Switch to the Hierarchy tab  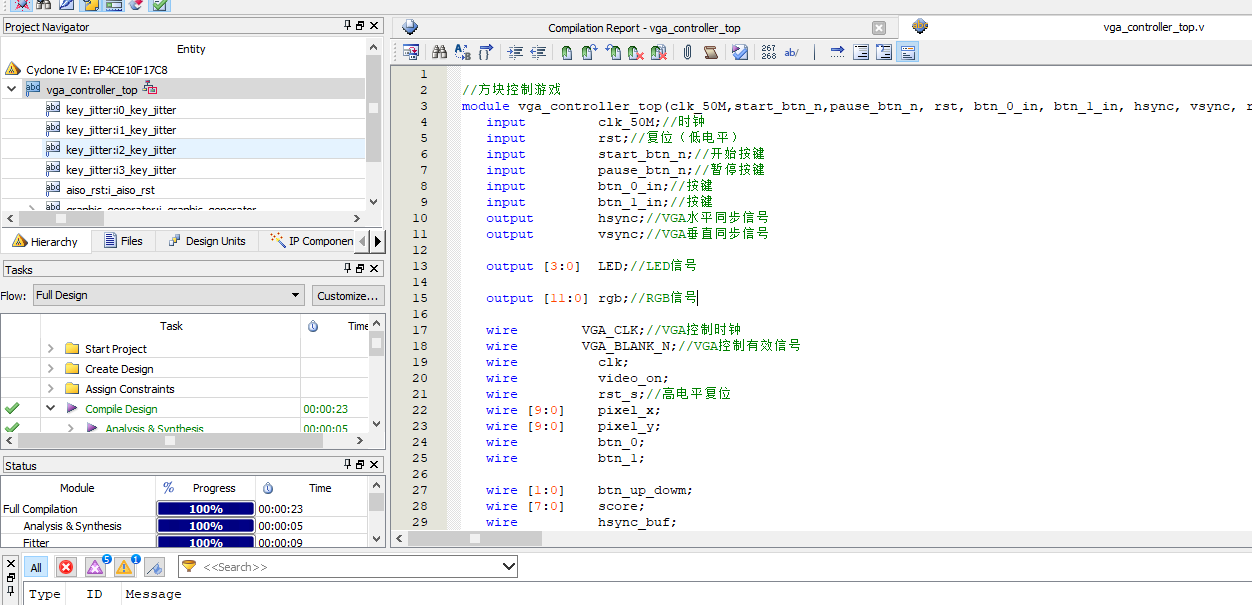(45, 241)
